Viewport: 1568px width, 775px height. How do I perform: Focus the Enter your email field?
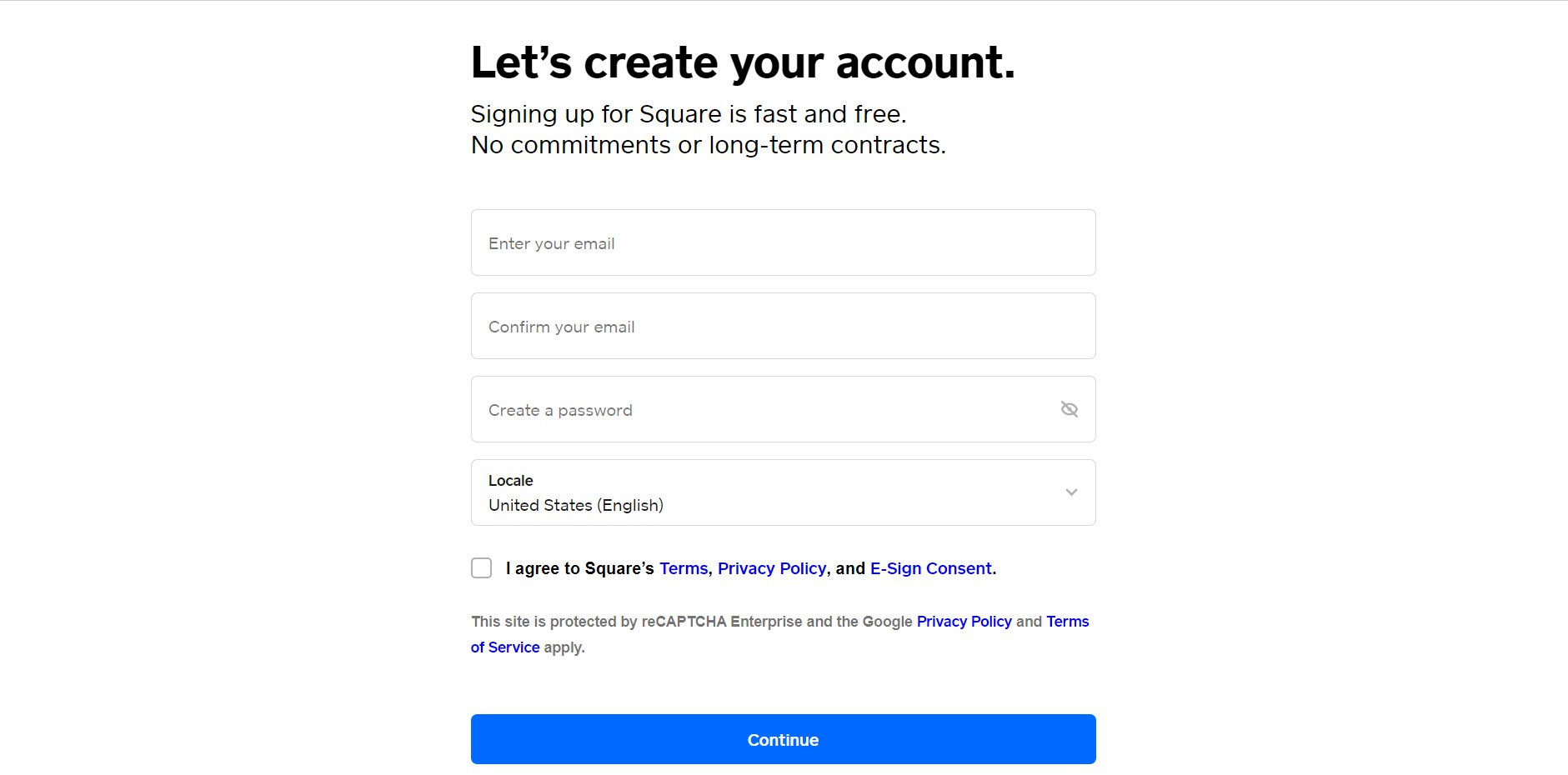click(783, 242)
